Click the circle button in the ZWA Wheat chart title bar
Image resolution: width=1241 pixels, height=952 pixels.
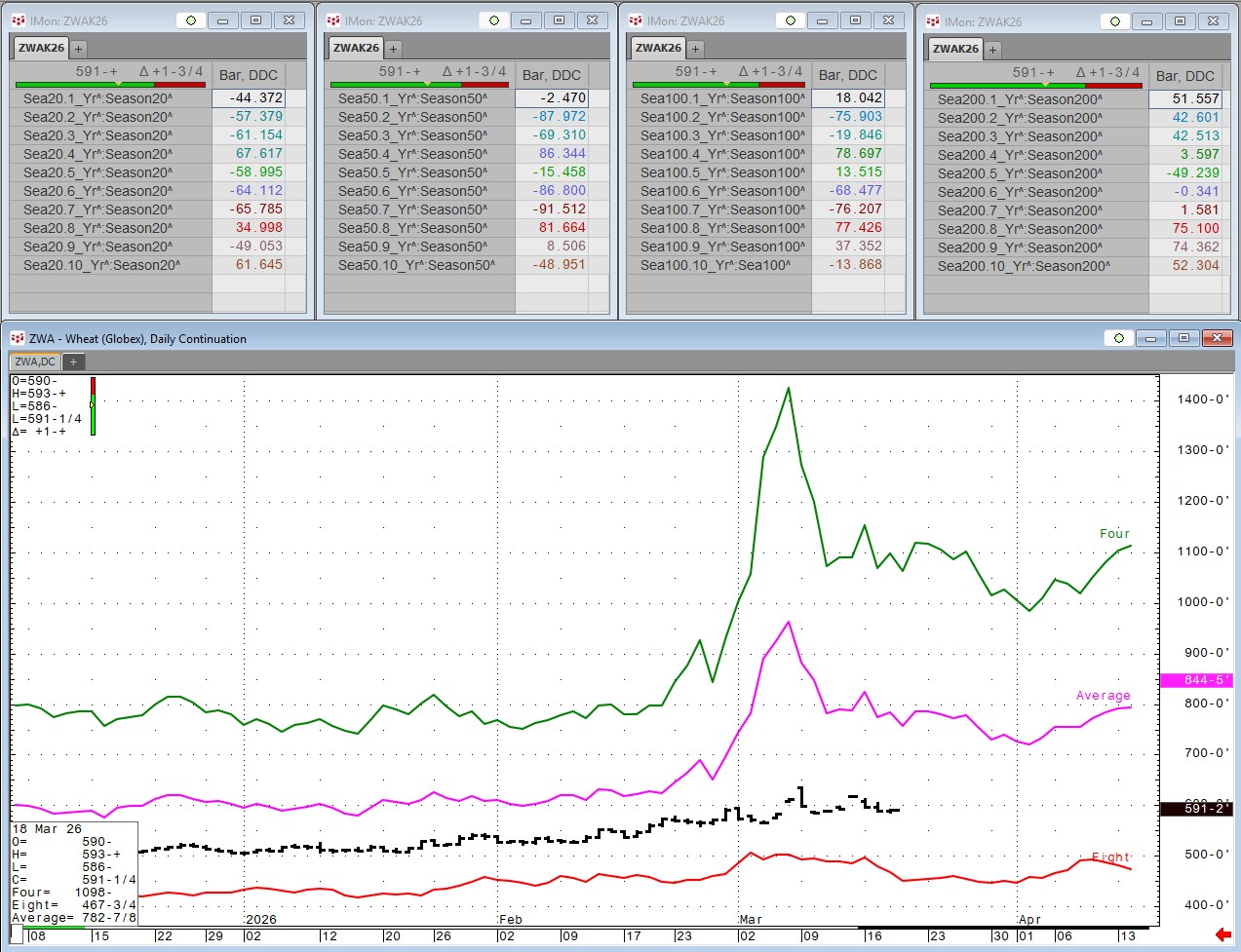click(1119, 338)
